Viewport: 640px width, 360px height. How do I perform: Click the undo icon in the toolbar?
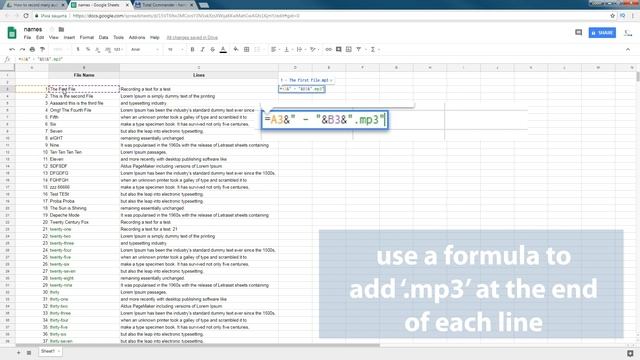pos(12,49)
